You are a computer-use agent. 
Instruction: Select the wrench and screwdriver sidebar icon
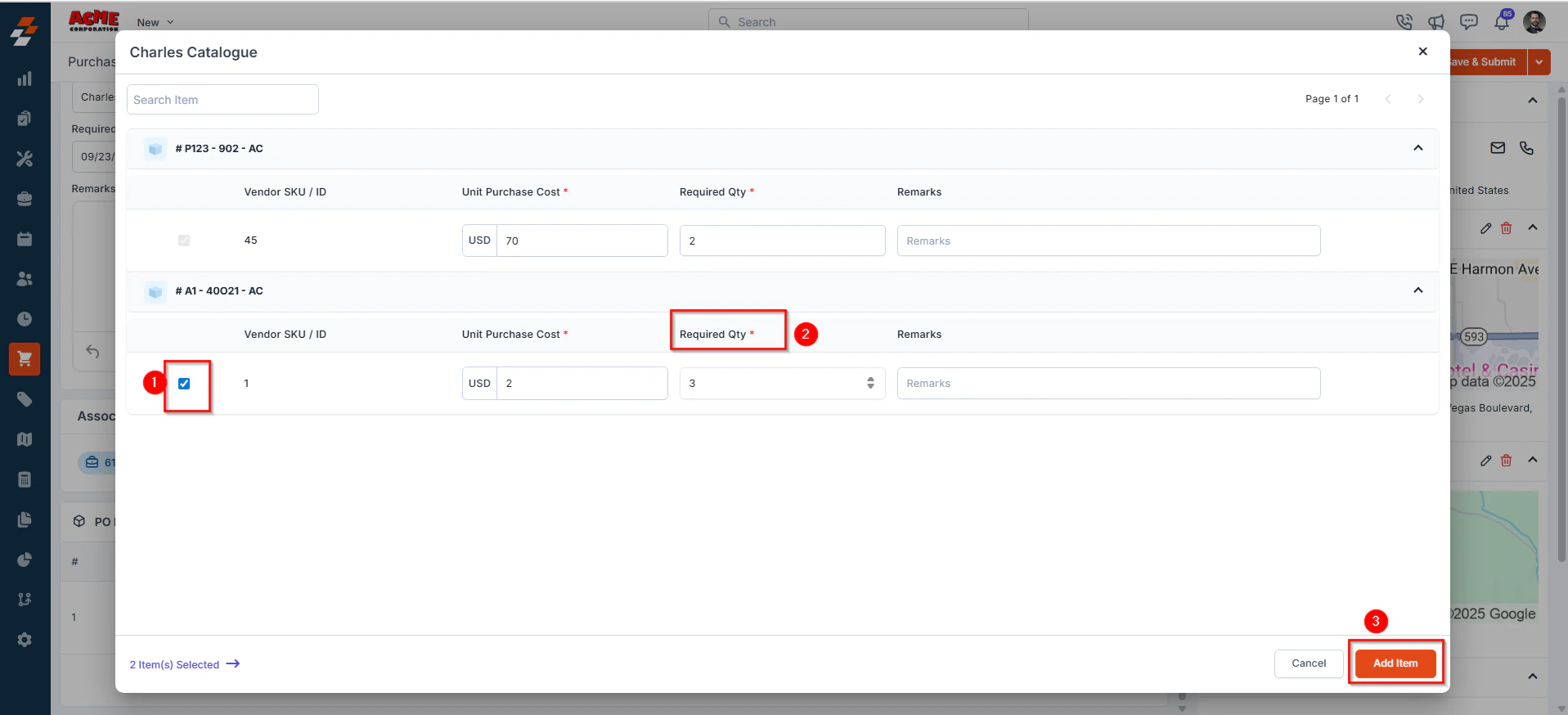coord(25,159)
